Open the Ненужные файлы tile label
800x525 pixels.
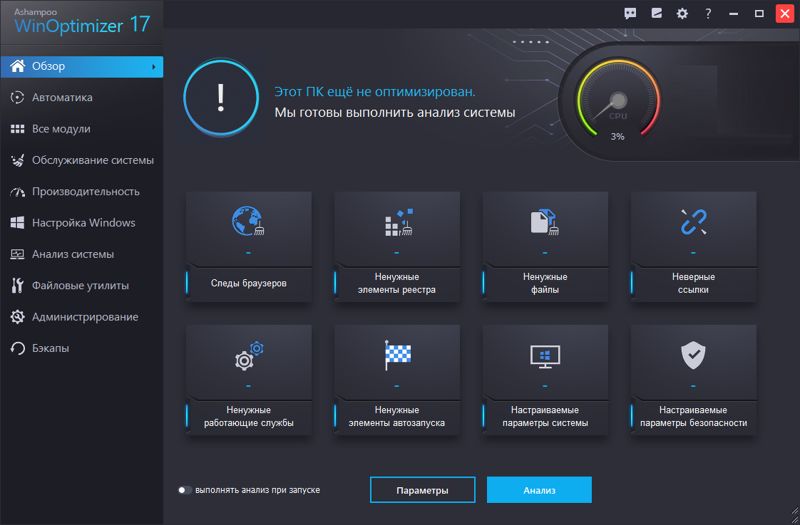(x=545, y=283)
